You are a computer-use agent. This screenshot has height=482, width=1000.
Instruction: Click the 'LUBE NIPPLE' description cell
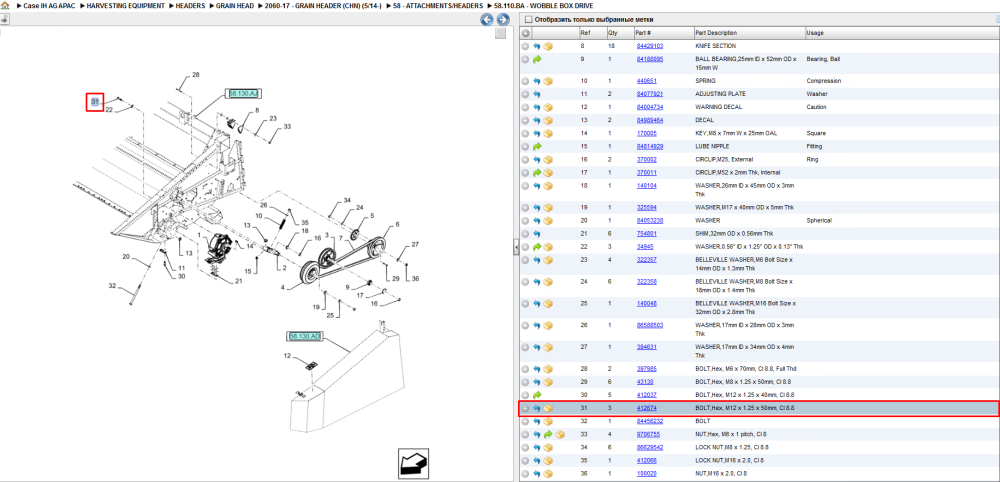[712, 147]
